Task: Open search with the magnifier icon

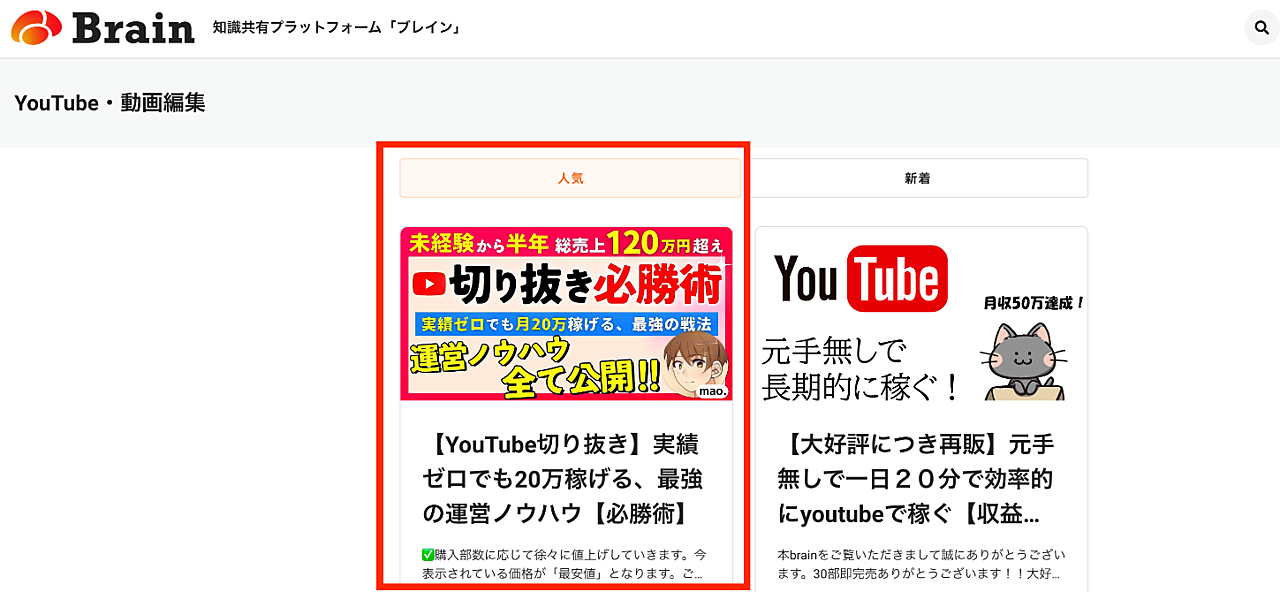Action: click(1262, 28)
